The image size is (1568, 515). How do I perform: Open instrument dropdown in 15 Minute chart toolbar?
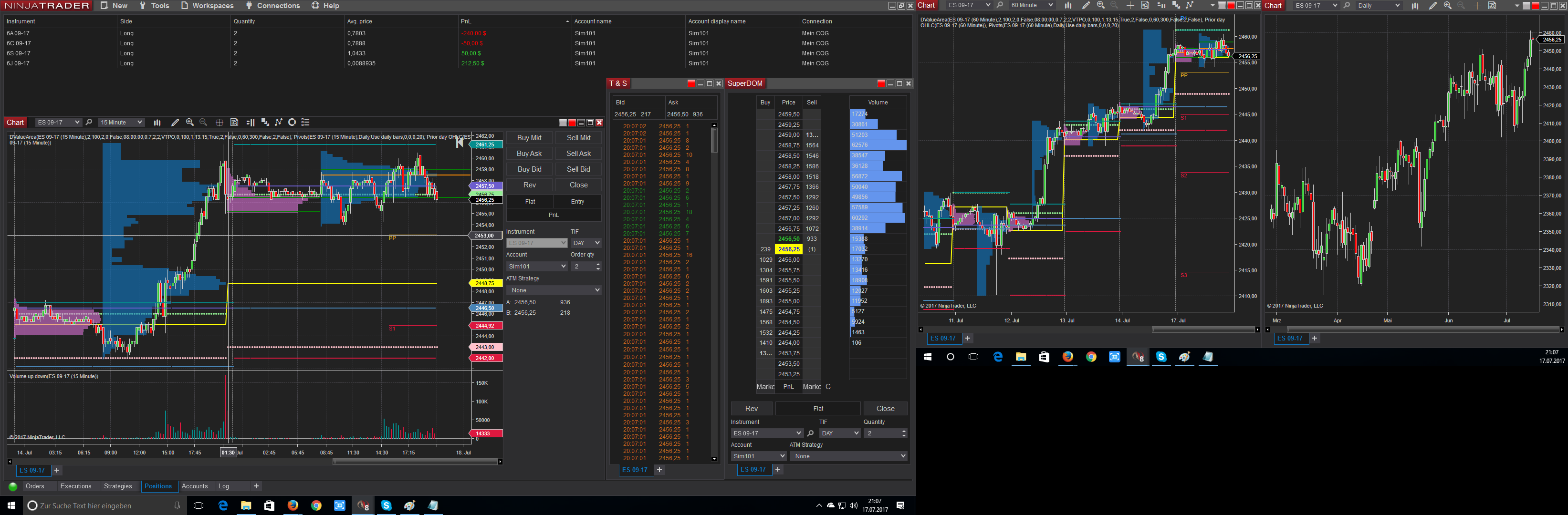point(58,122)
